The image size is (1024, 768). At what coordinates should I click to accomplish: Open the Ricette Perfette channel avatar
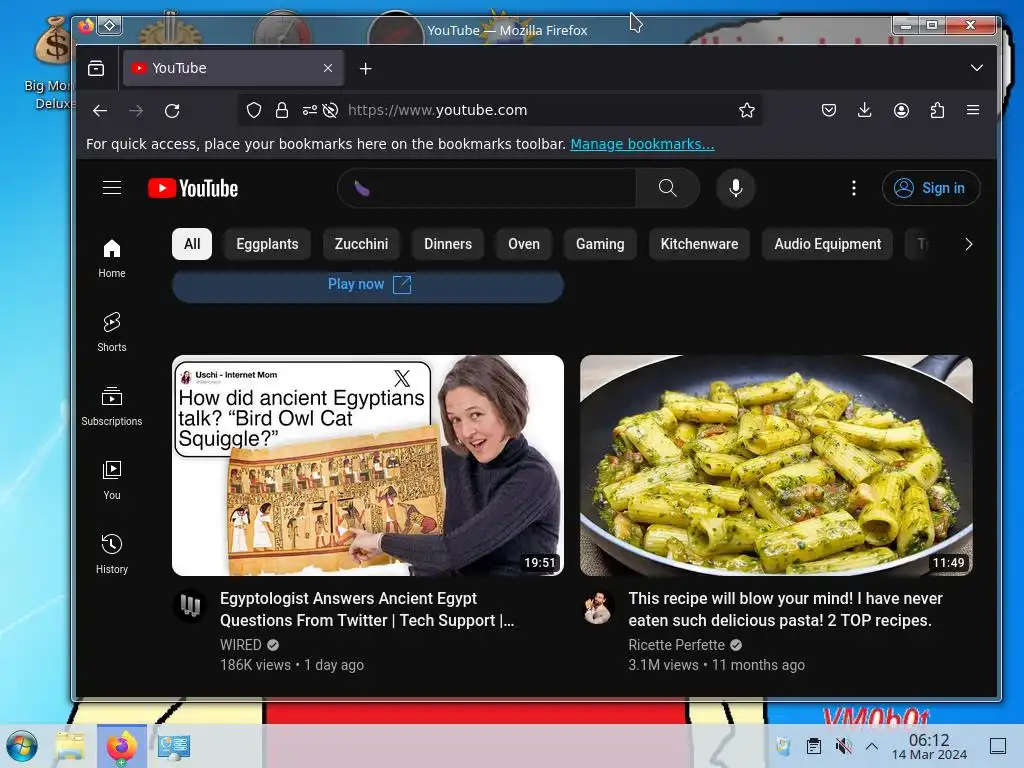point(598,607)
